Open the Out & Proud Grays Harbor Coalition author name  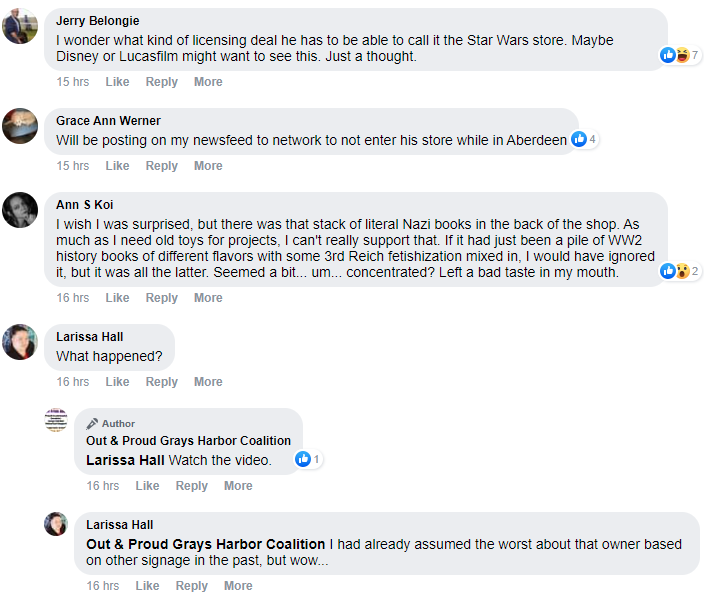189,441
